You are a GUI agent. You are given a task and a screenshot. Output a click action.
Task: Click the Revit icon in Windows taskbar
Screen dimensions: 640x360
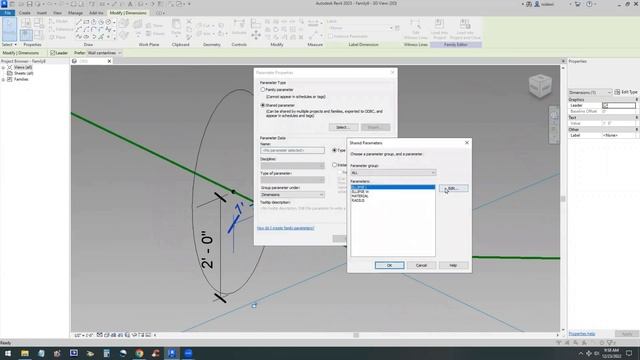(x=172, y=353)
